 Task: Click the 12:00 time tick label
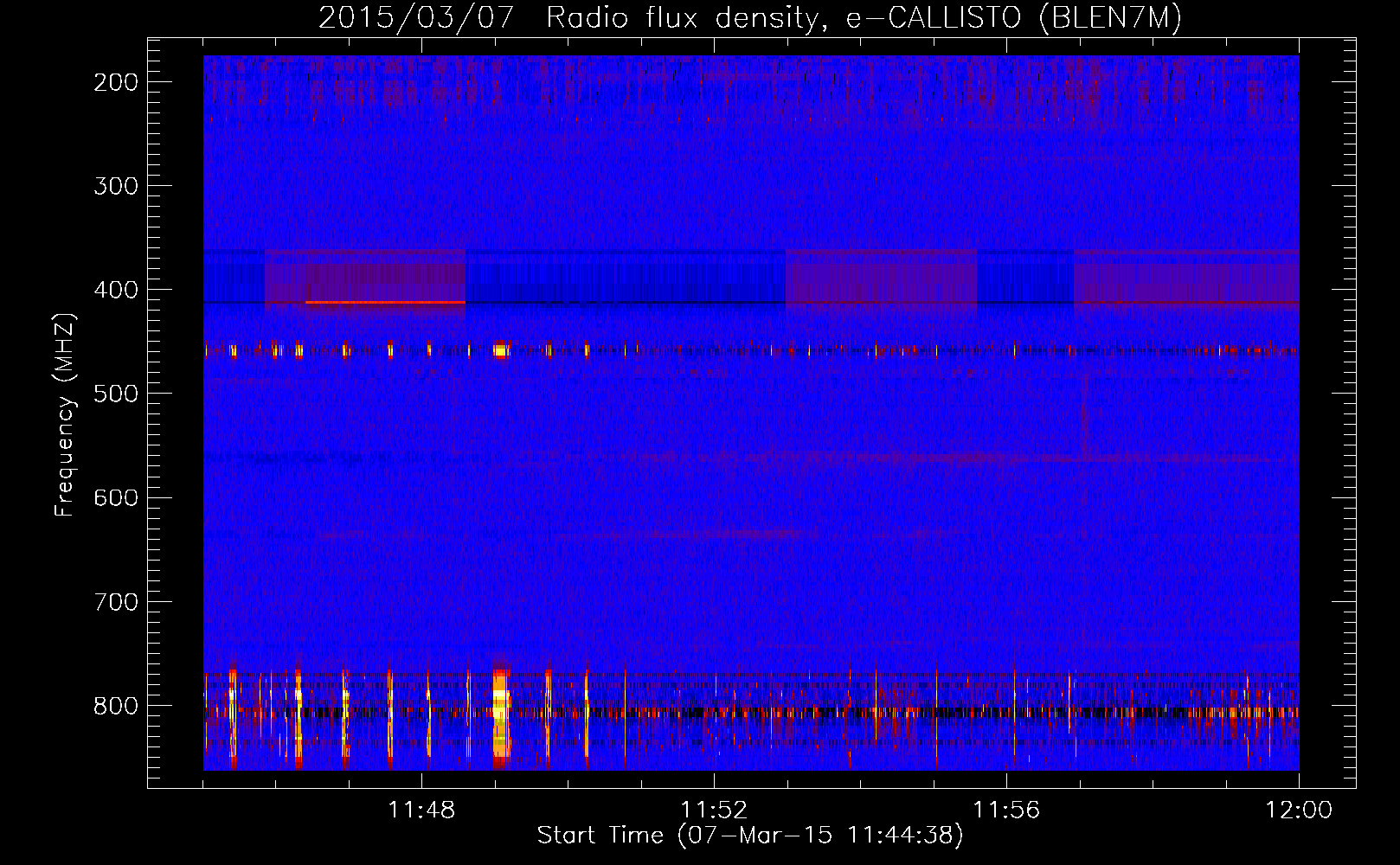point(1299,811)
